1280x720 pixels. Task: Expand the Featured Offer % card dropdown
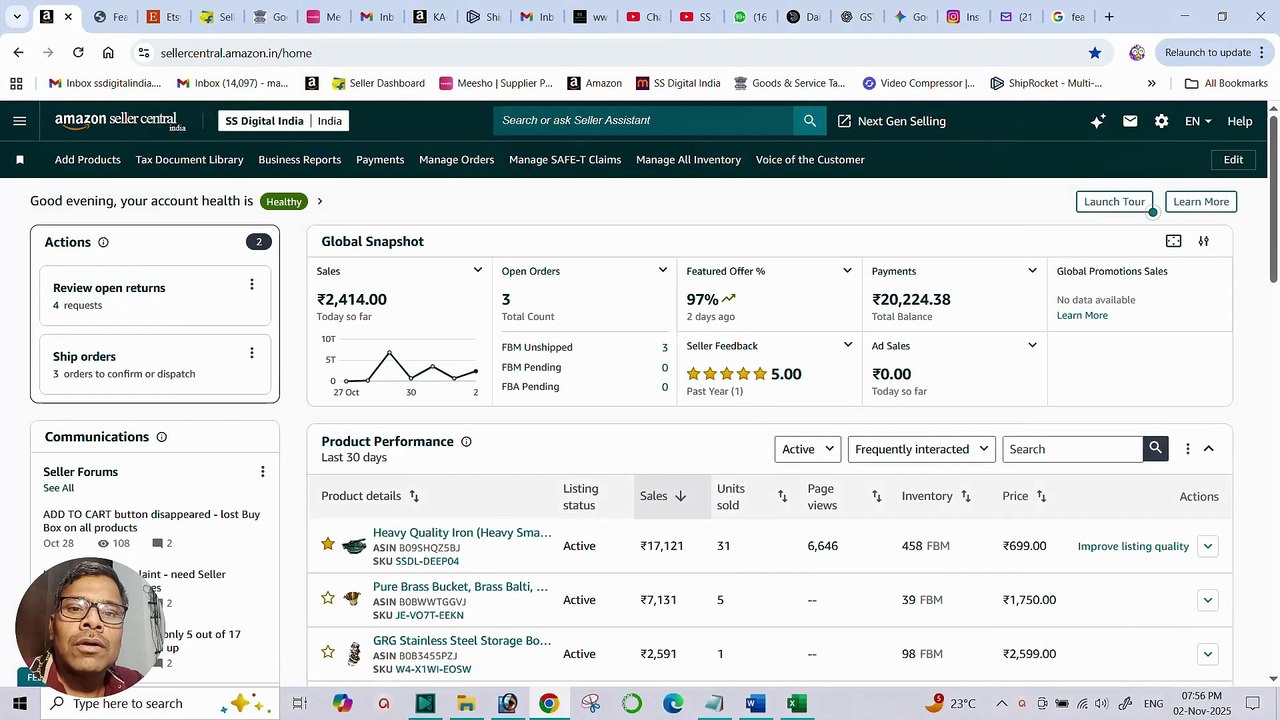click(x=847, y=271)
